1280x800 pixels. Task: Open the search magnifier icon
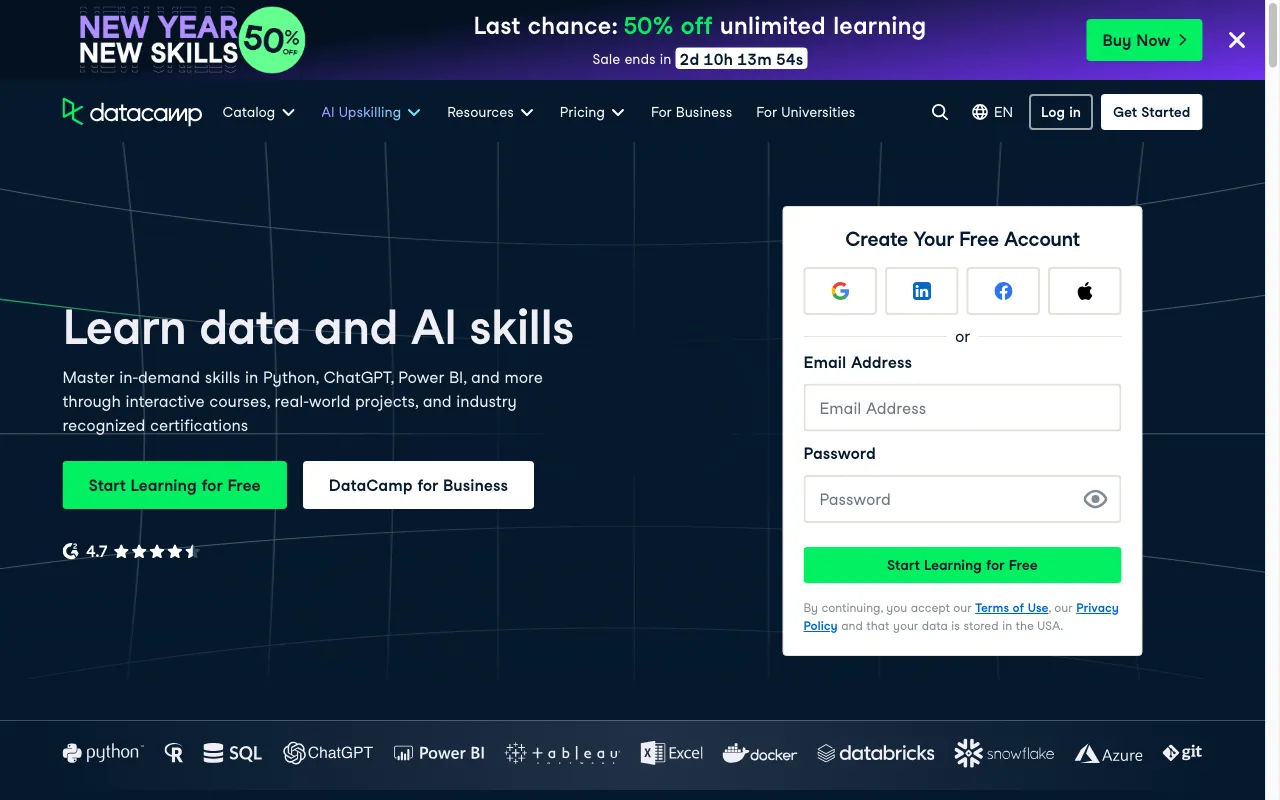click(940, 112)
